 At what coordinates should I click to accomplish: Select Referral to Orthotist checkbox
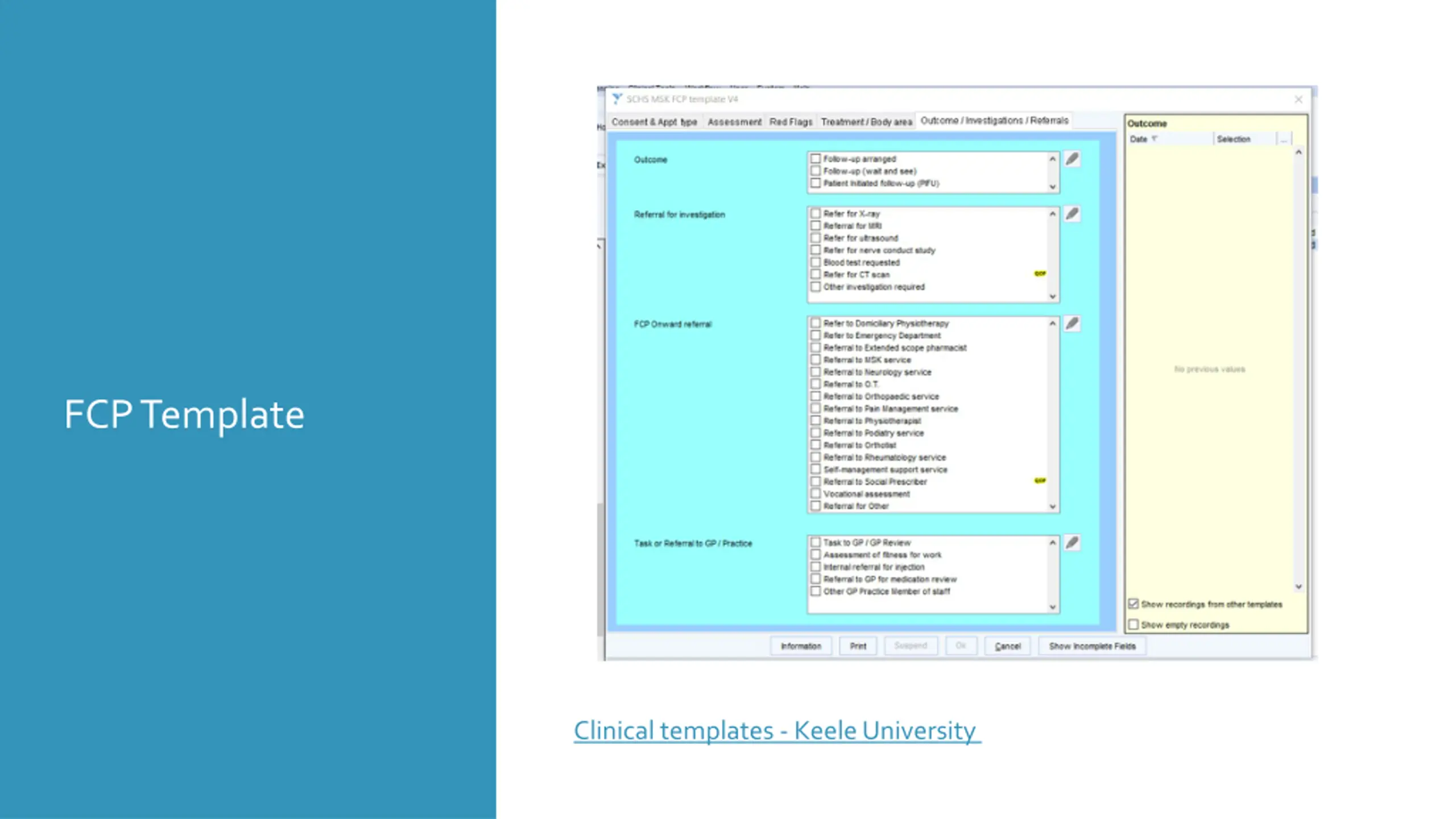point(816,445)
